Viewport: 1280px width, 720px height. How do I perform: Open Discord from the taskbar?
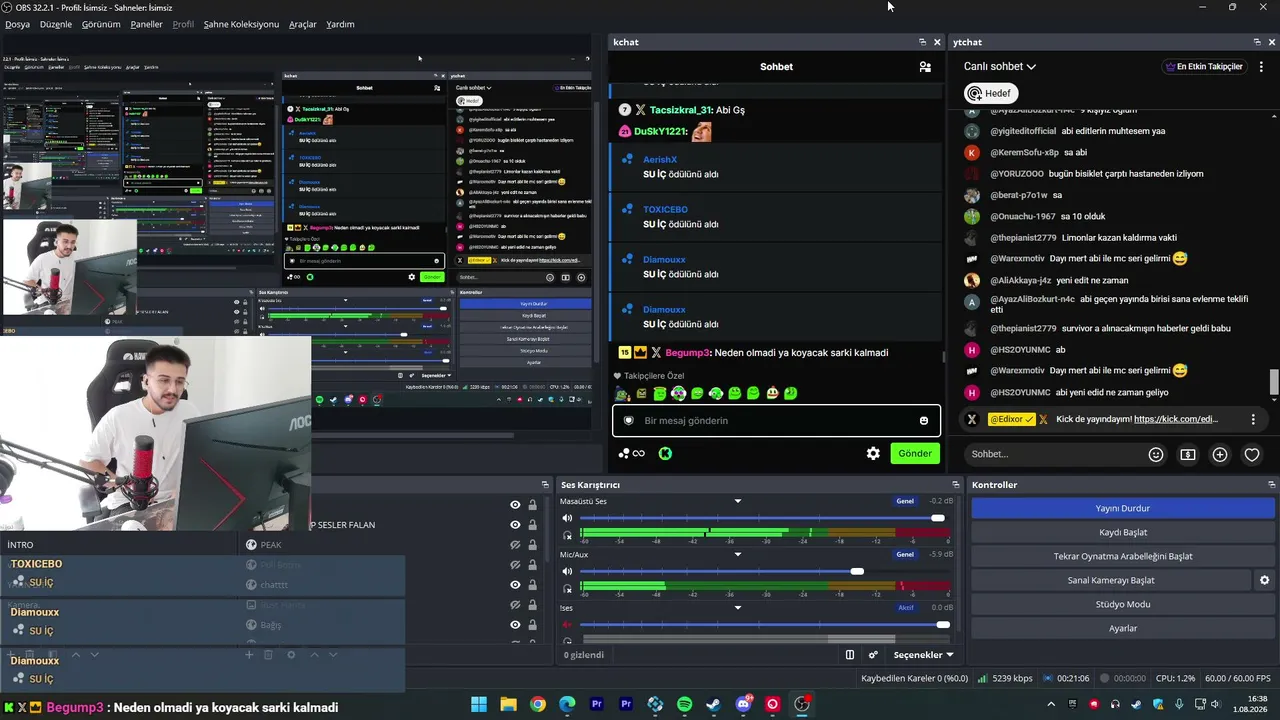pyautogui.click(x=743, y=704)
